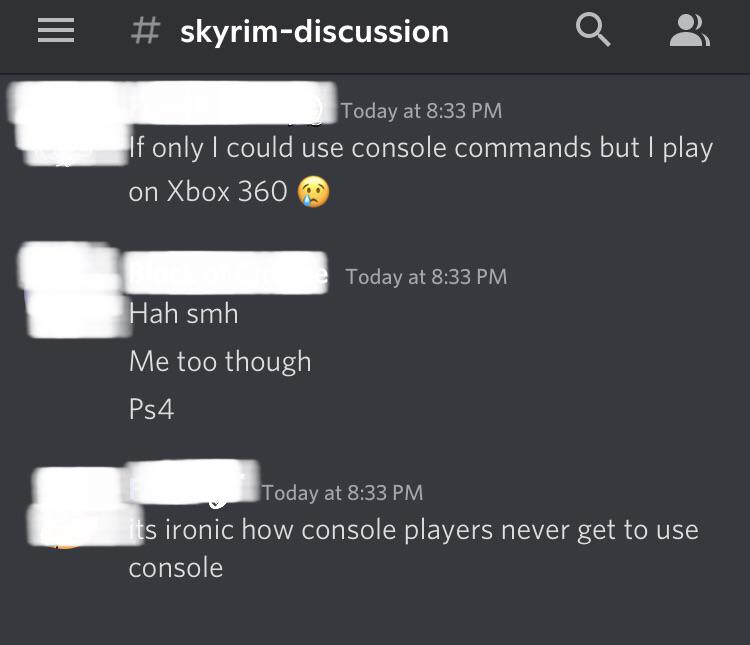Click the second message's redacted avatar

click(x=72, y=290)
